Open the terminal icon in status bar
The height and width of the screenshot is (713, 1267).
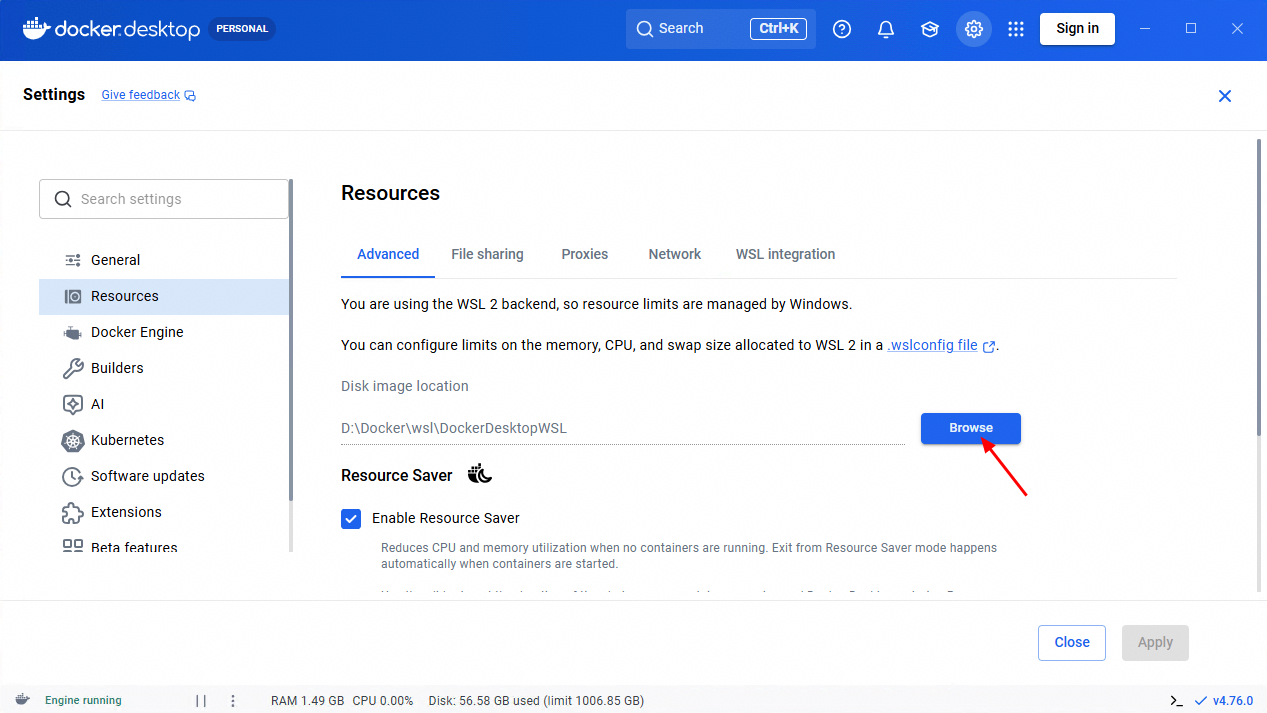point(1177,701)
